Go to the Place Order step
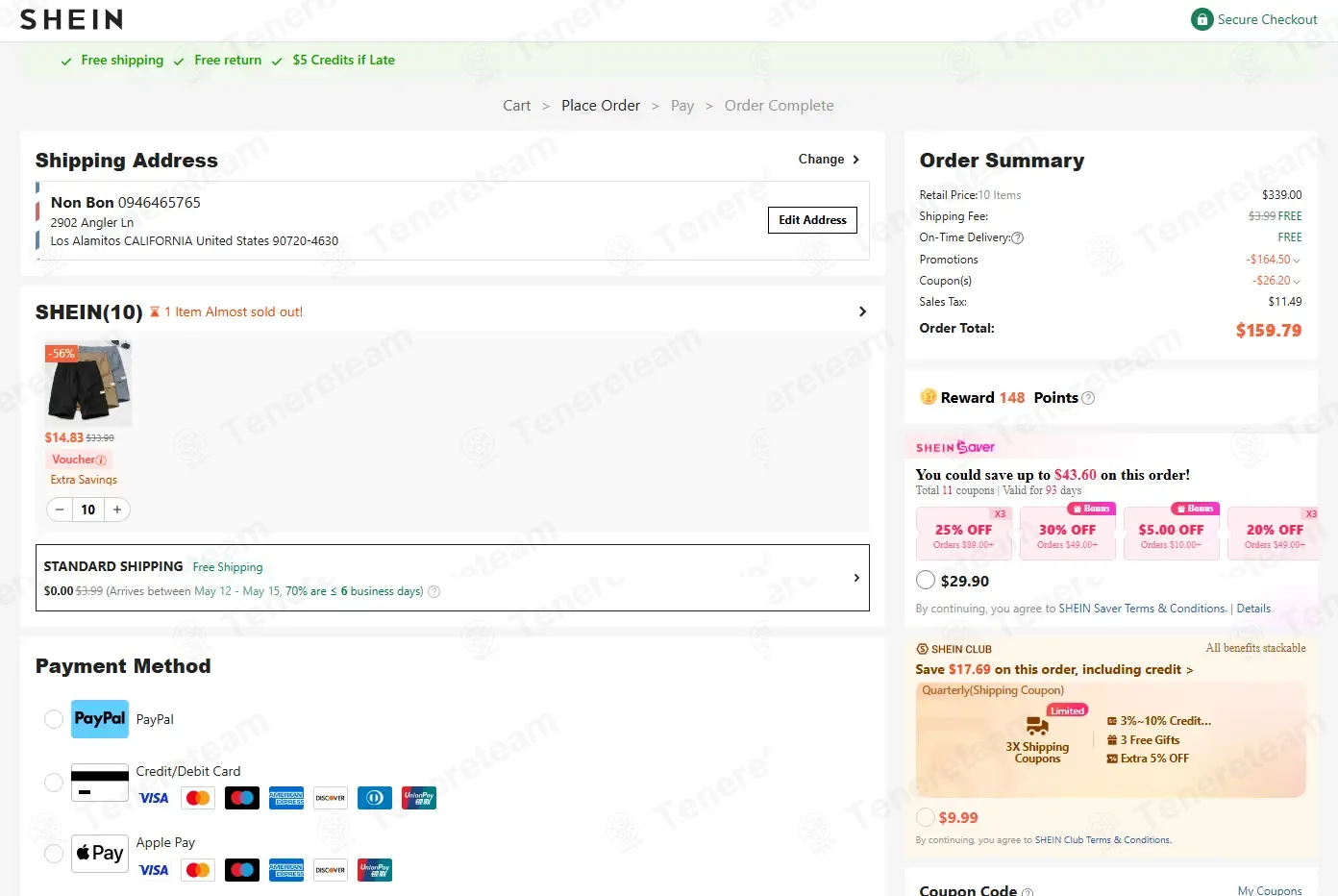 click(x=601, y=106)
